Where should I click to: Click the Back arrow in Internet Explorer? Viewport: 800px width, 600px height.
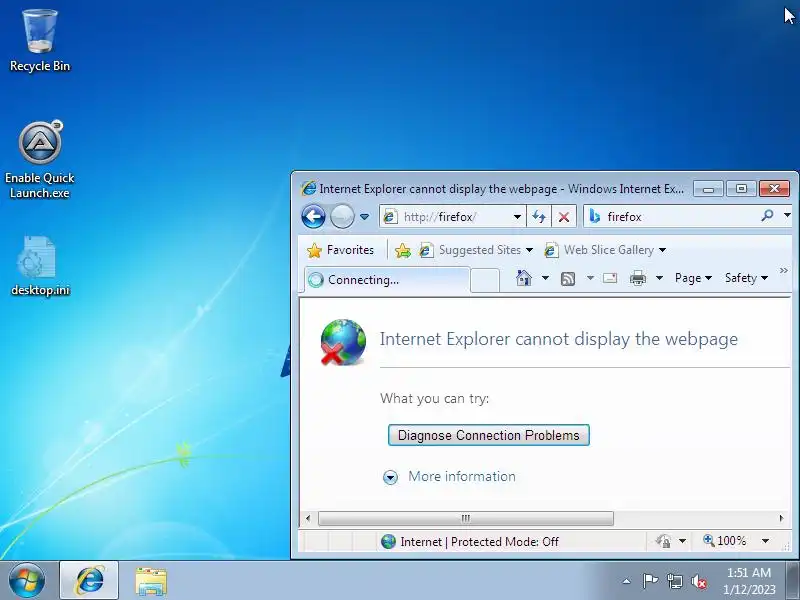[313, 217]
